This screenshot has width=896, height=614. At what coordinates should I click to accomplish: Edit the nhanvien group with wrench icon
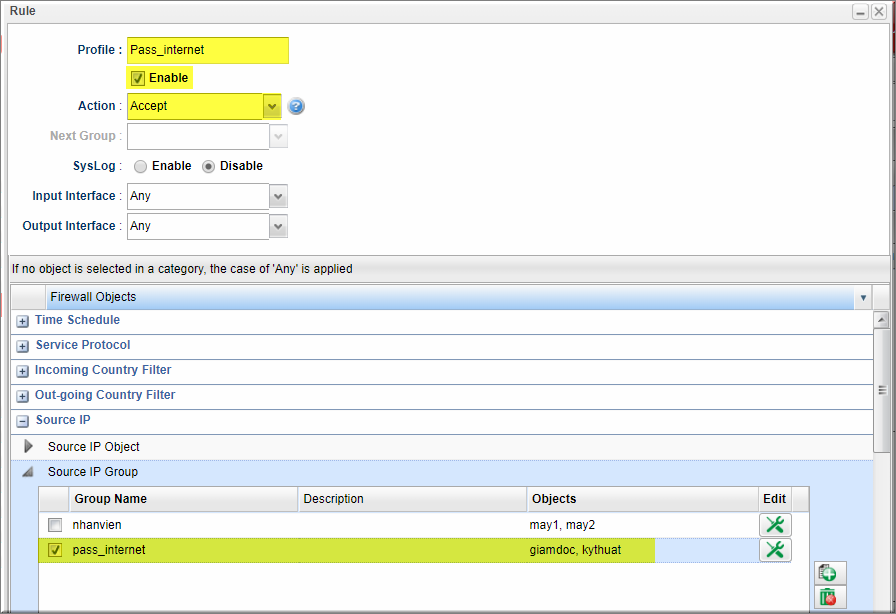tap(775, 525)
